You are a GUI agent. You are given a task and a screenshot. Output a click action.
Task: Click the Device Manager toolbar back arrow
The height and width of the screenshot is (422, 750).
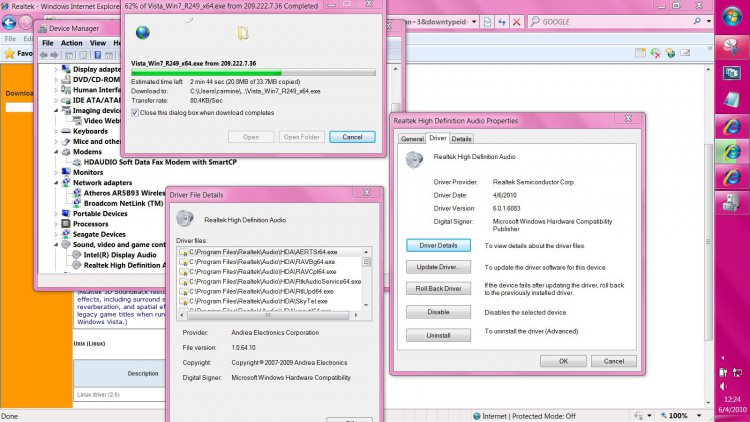(44, 56)
